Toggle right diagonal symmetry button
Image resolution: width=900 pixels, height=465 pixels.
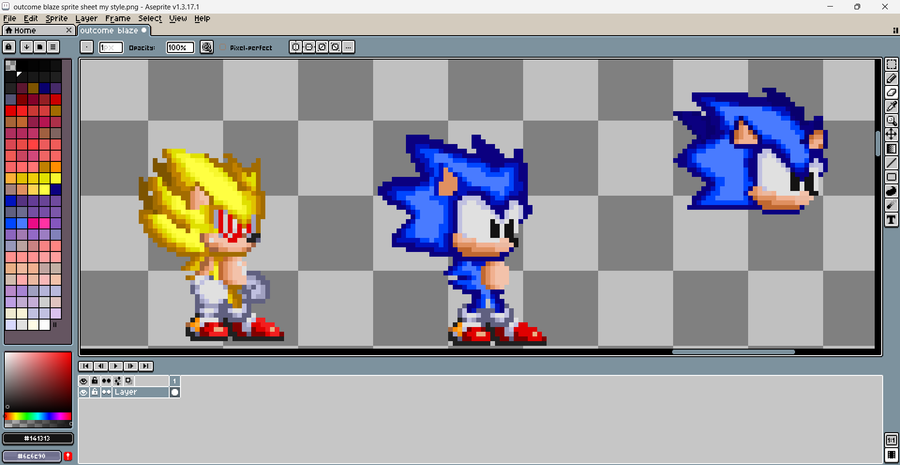(322, 47)
